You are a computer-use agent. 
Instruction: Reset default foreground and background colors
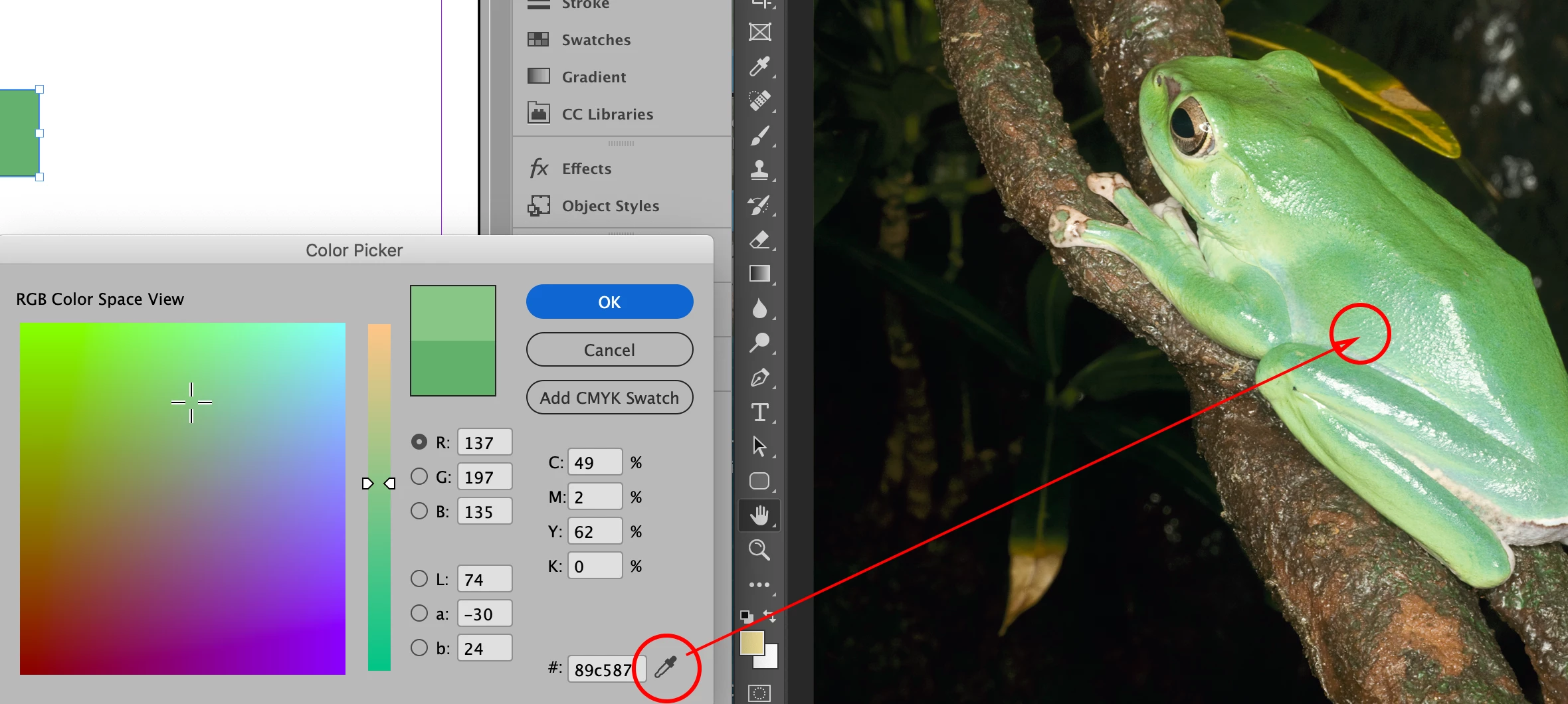tap(747, 616)
